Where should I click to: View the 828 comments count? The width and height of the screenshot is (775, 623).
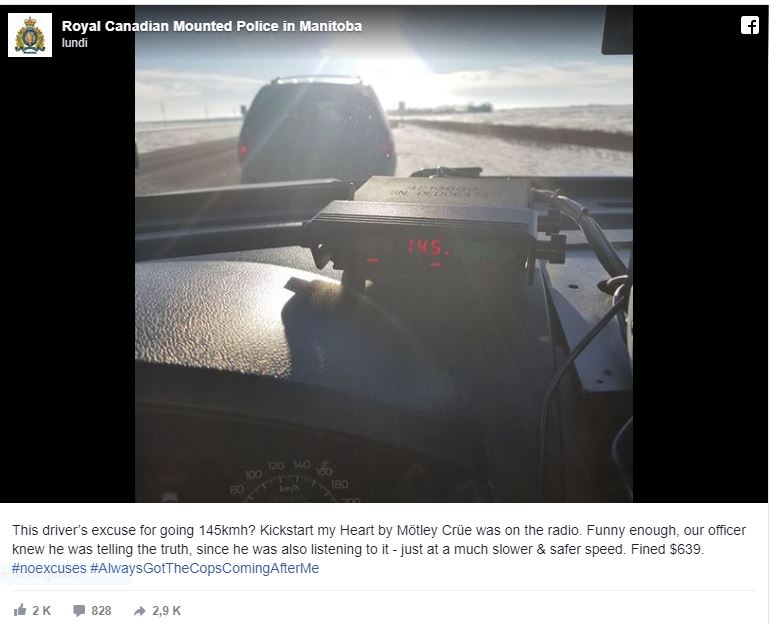point(101,611)
